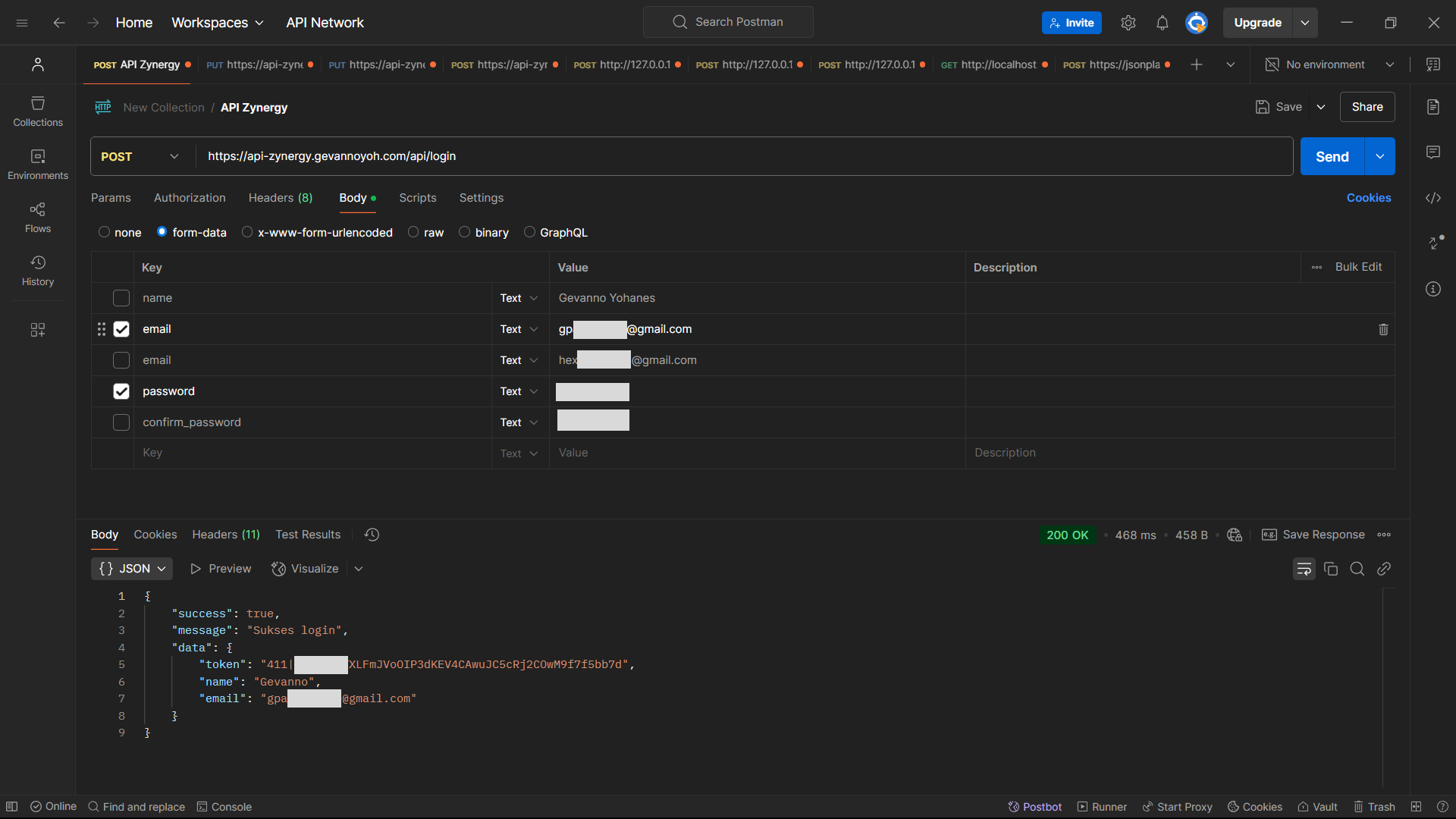Open the configure workspace sidebar grid icon
Viewport: 1456px width, 819px height.
click(x=38, y=329)
